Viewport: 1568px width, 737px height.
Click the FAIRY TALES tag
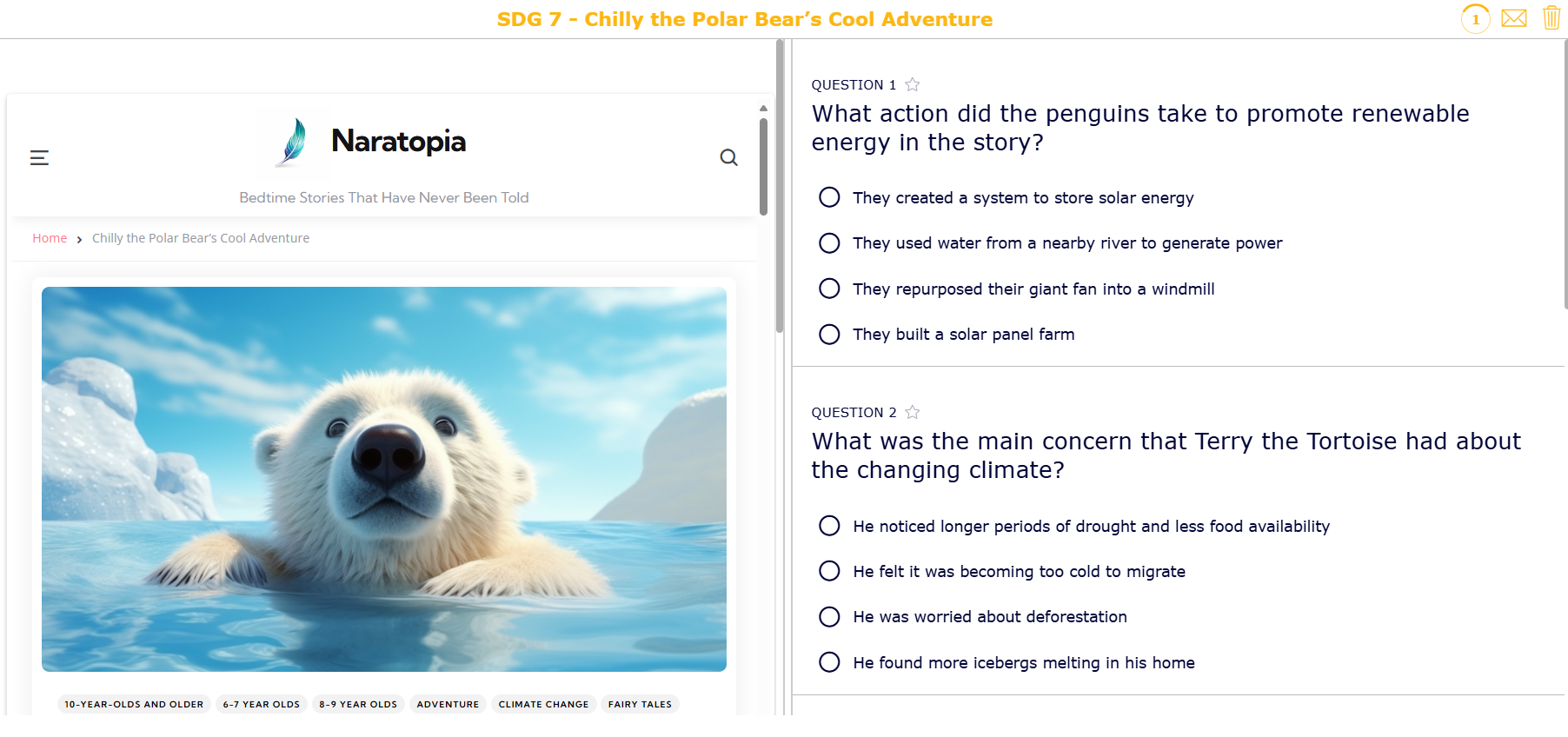(x=640, y=704)
